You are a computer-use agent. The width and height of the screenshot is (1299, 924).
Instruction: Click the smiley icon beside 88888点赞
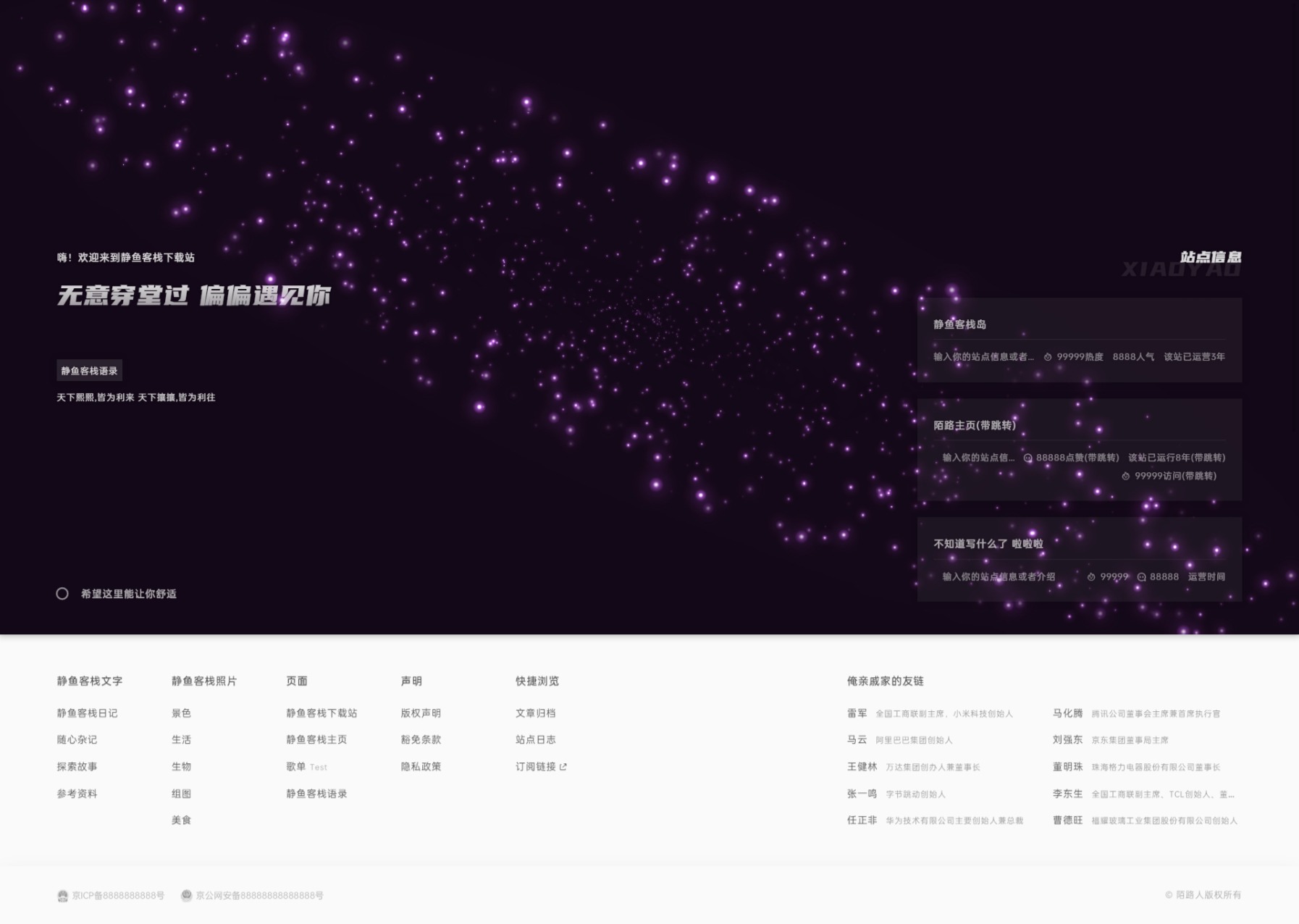pyautogui.click(x=1027, y=458)
